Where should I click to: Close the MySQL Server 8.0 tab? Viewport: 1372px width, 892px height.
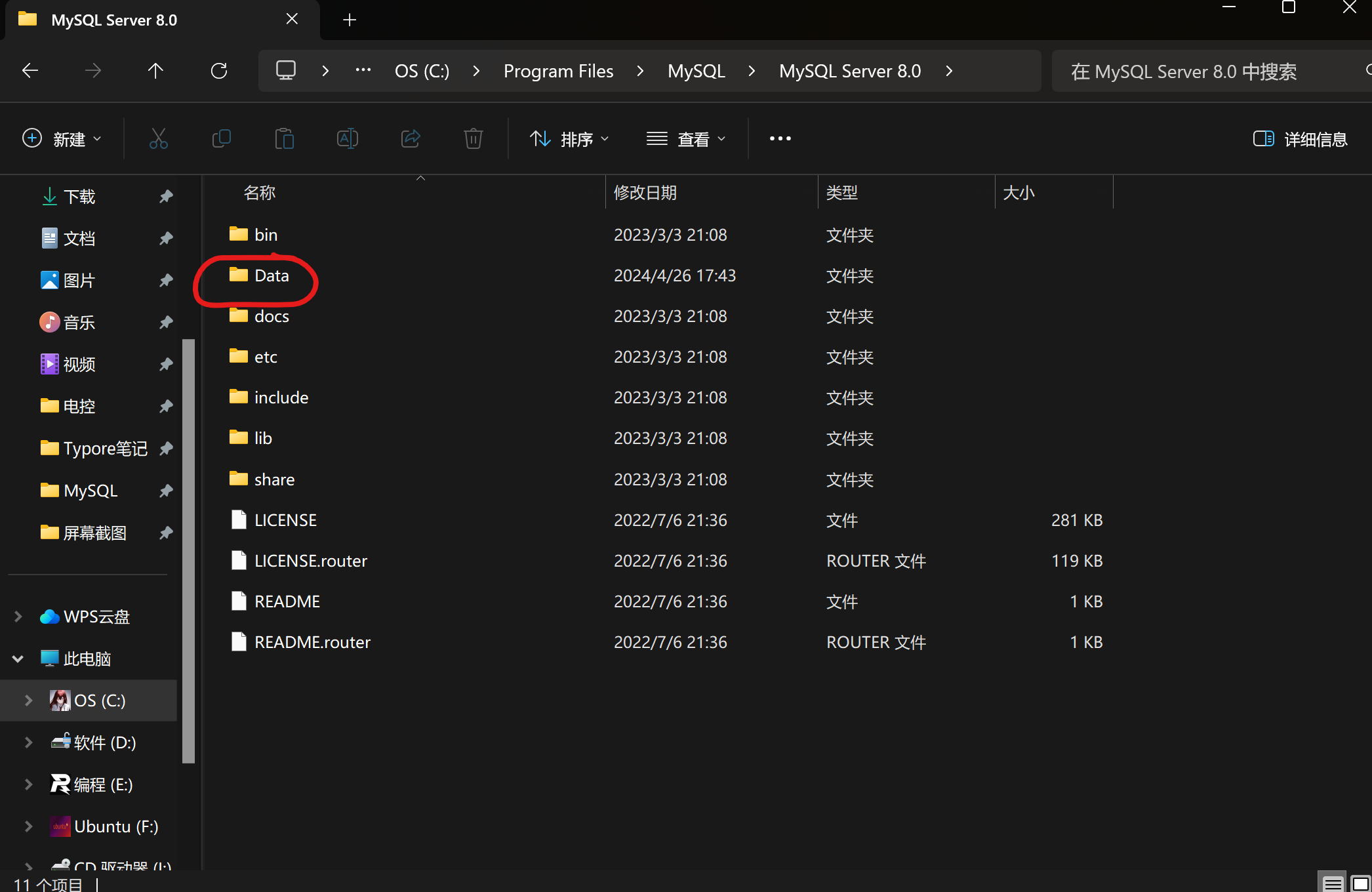[x=293, y=19]
